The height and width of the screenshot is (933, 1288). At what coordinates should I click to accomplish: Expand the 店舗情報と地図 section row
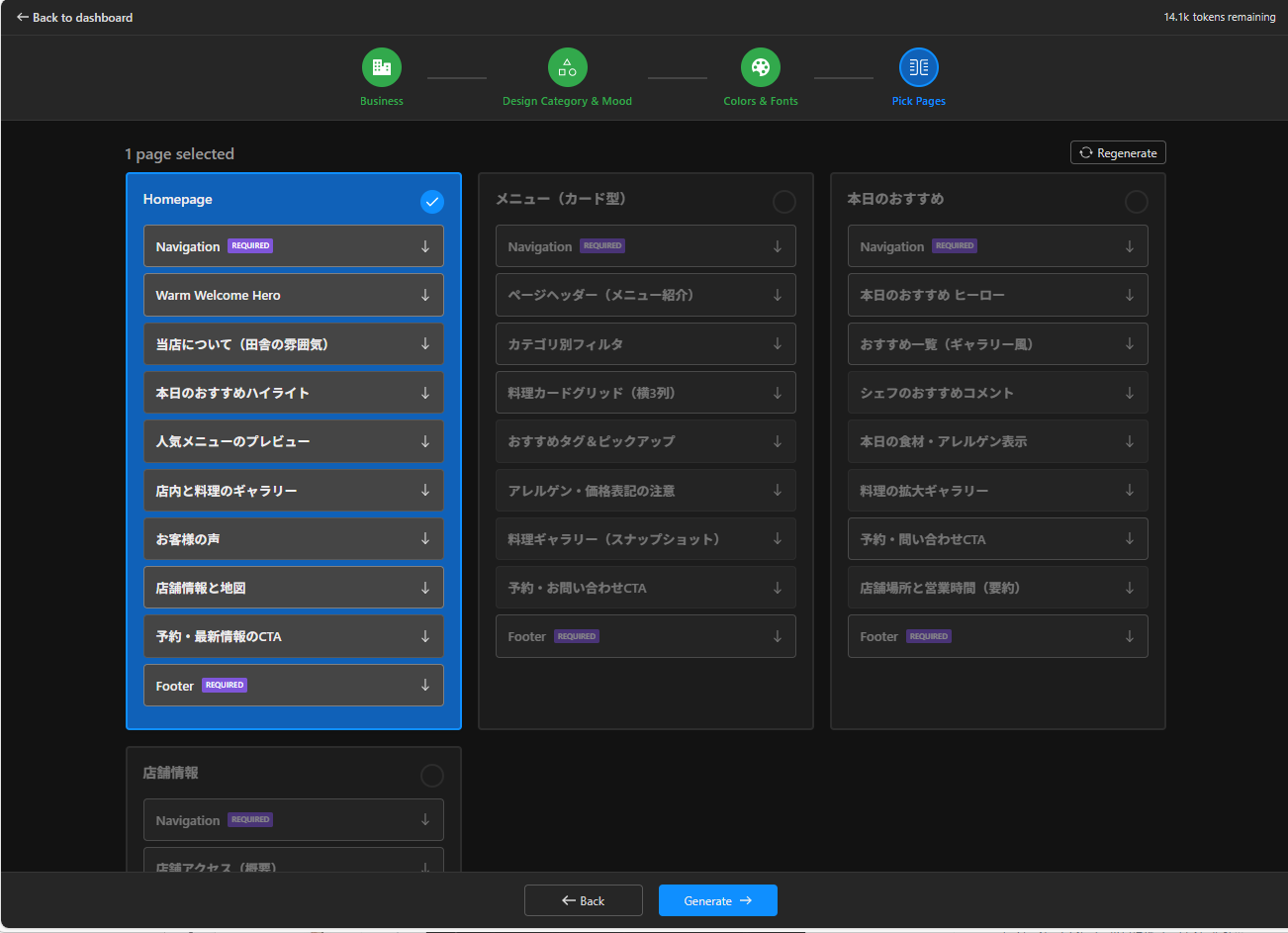click(293, 588)
